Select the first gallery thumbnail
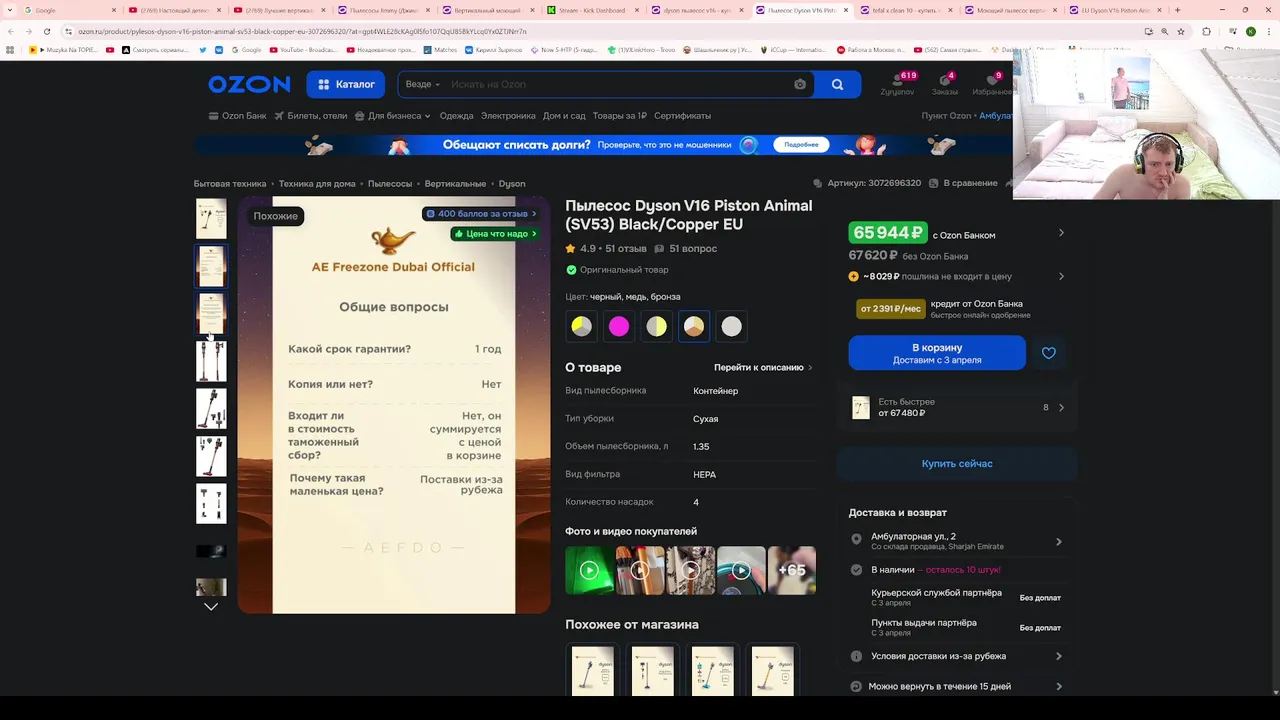Screen dimensions: 1280x720 (211, 218)
